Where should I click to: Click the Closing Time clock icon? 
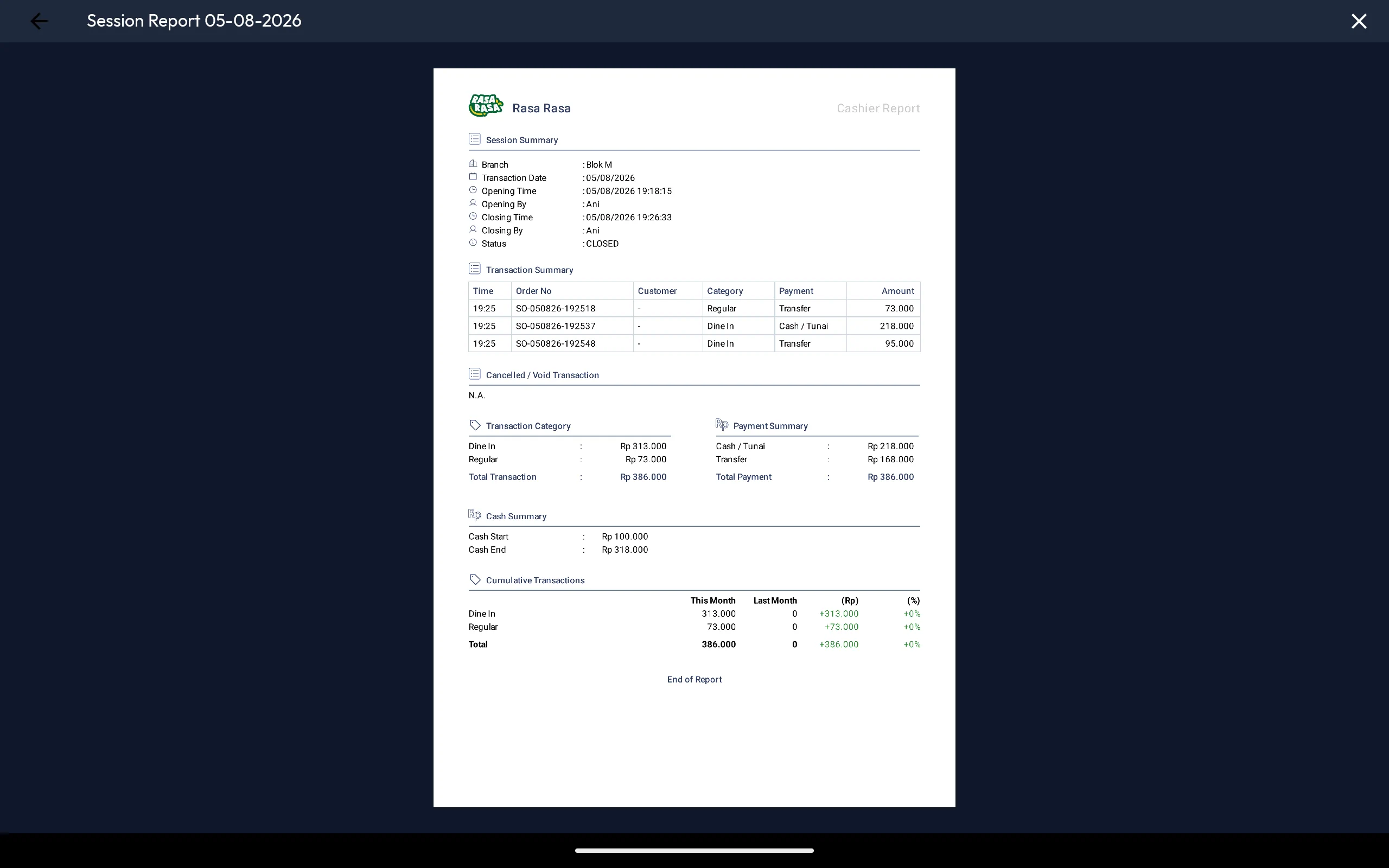click(473, 216)
